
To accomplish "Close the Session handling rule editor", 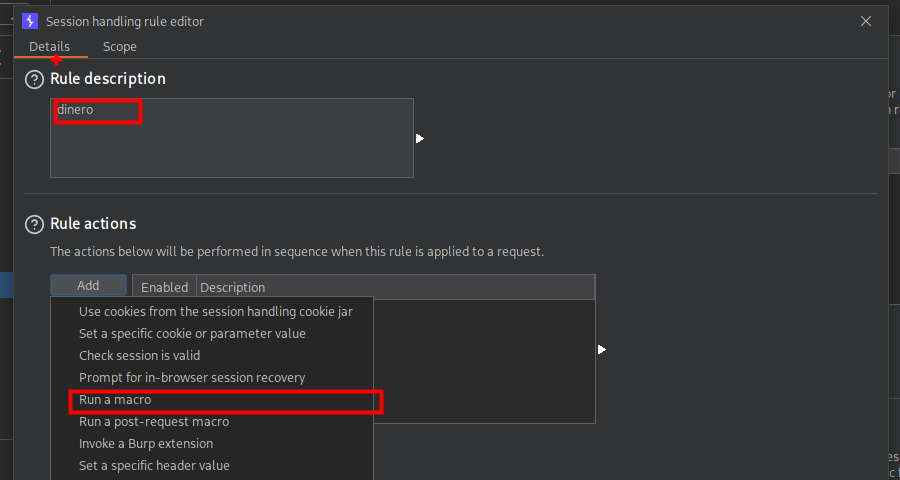I will 866,21.
